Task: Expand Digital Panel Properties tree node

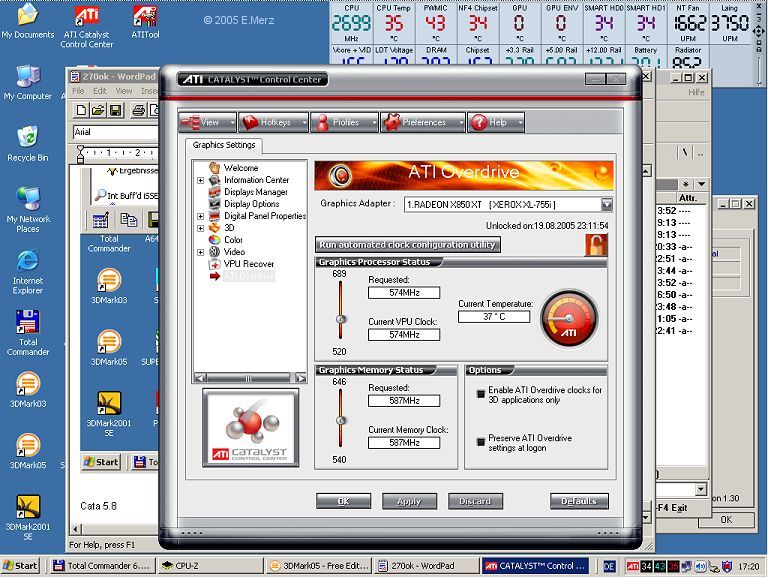Action: click(x=200, y=216)
